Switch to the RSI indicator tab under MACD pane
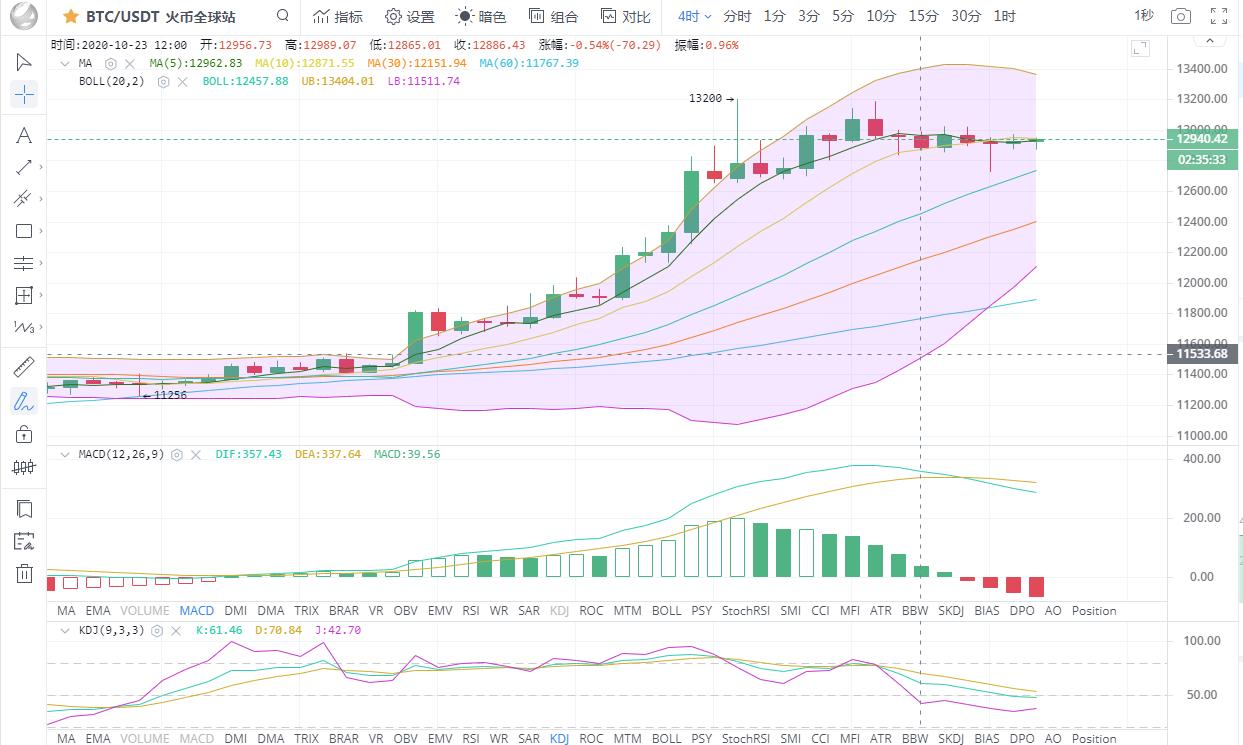 pos(471,610)
